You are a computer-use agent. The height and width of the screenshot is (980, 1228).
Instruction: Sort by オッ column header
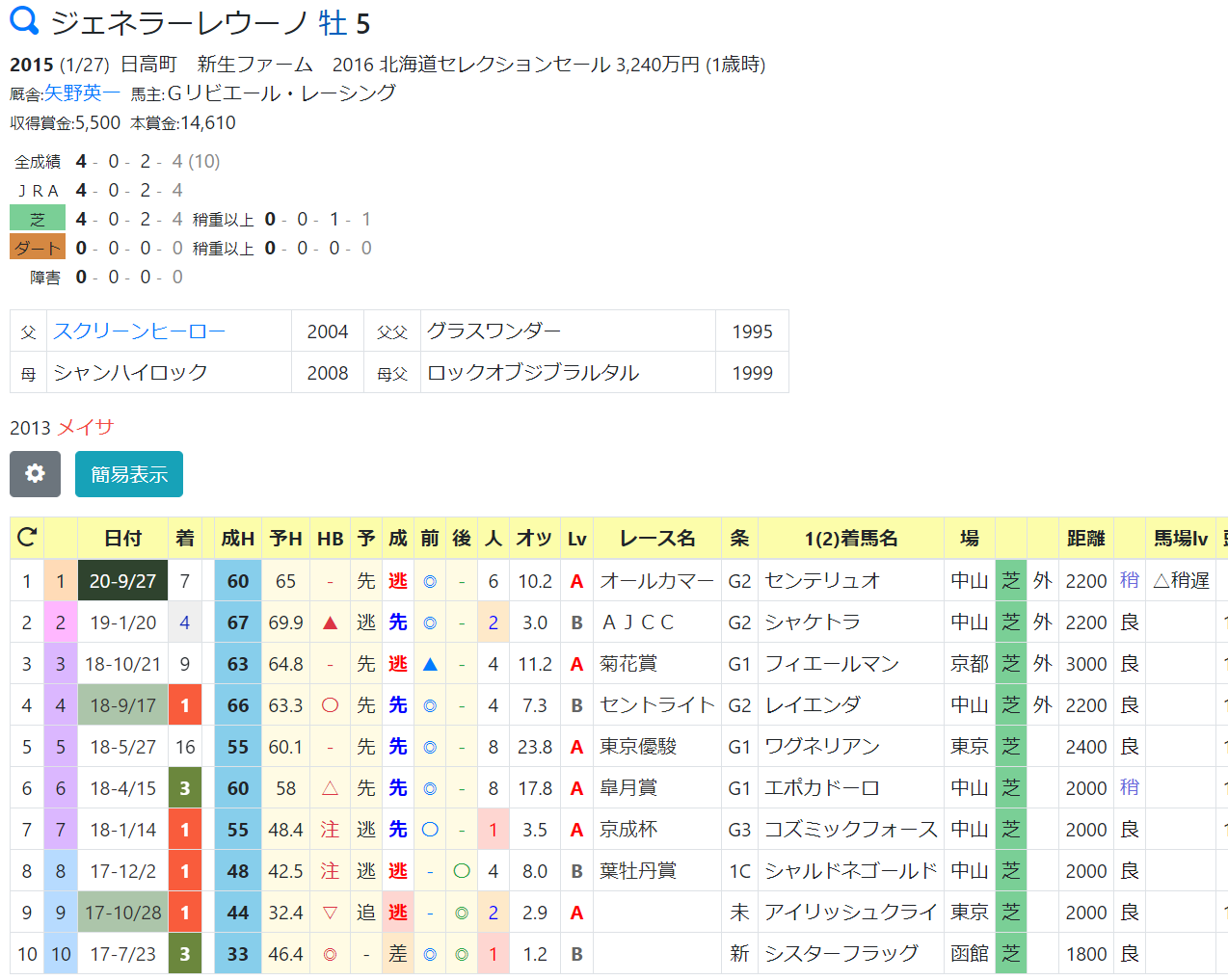[x=534, y=538]
